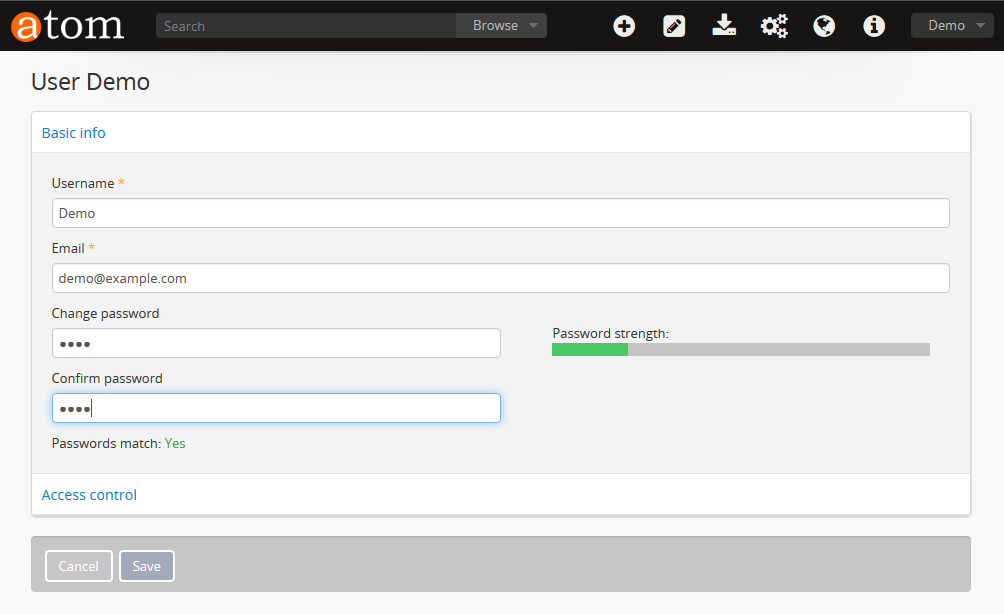Screen dimensions: 1004x614
Task: Open the Browse dropdown next to search
Action: click(x=501, y=25)
